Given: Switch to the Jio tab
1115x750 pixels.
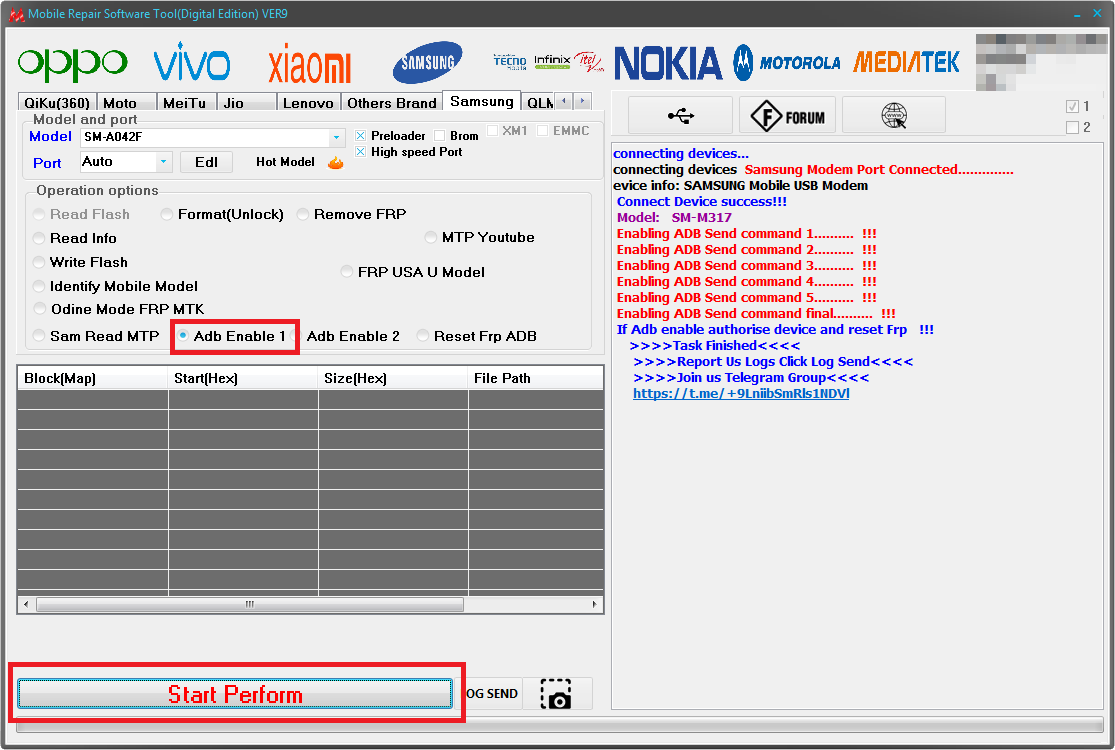Looking at the screenshot, I should point(246,103).
